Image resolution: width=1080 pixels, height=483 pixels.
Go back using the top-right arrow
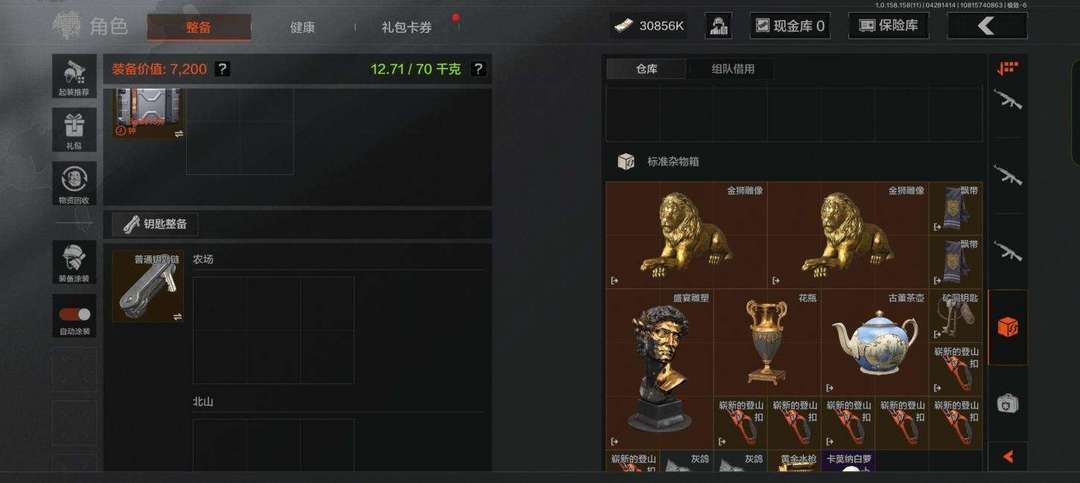(x=988, y=26)
